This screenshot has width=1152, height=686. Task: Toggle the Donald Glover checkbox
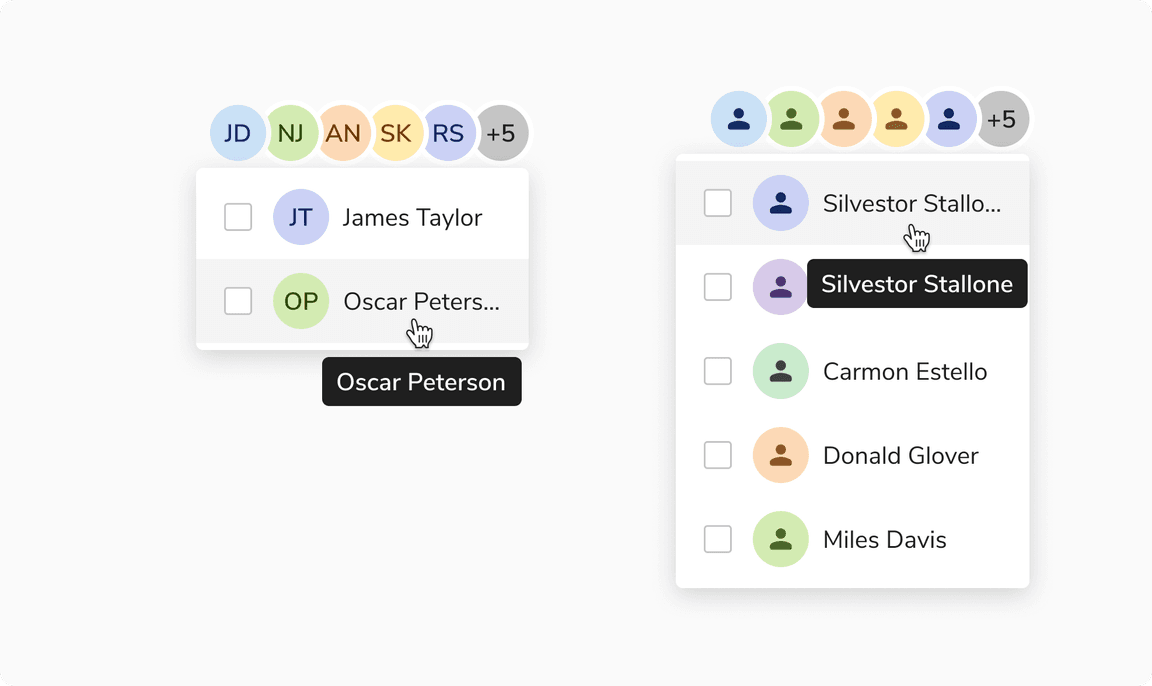coord(718,456)
